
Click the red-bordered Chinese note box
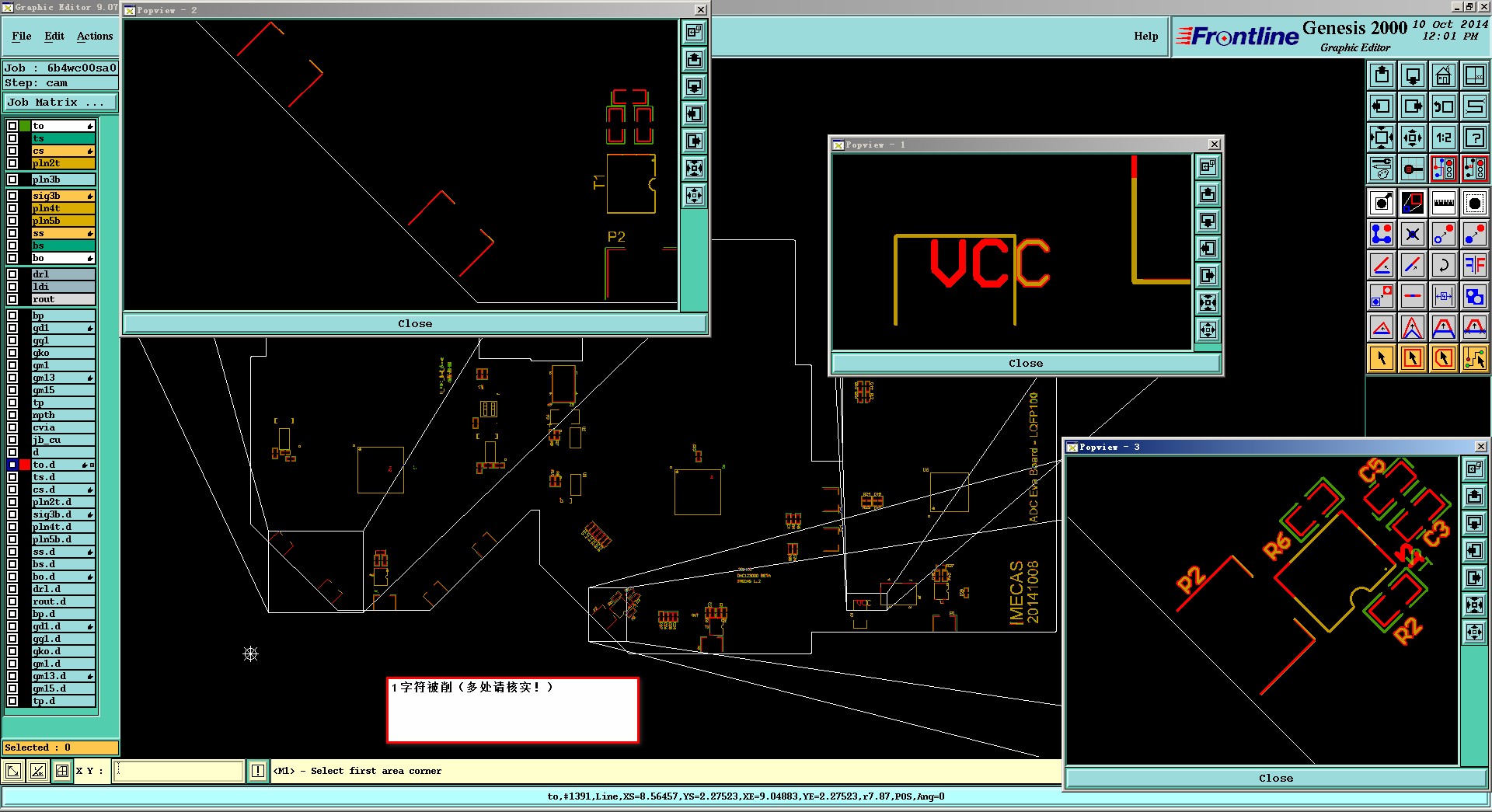tap(513, 710)
